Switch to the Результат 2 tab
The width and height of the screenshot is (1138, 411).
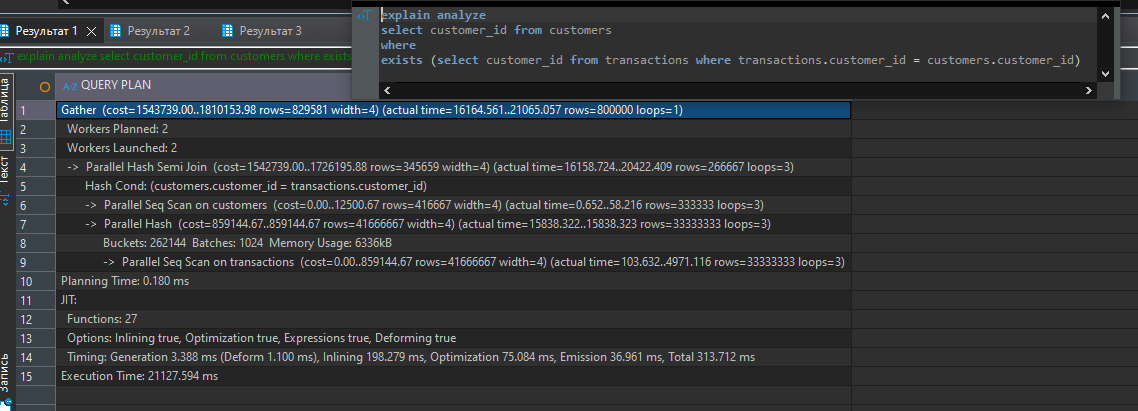pos(158,31)
